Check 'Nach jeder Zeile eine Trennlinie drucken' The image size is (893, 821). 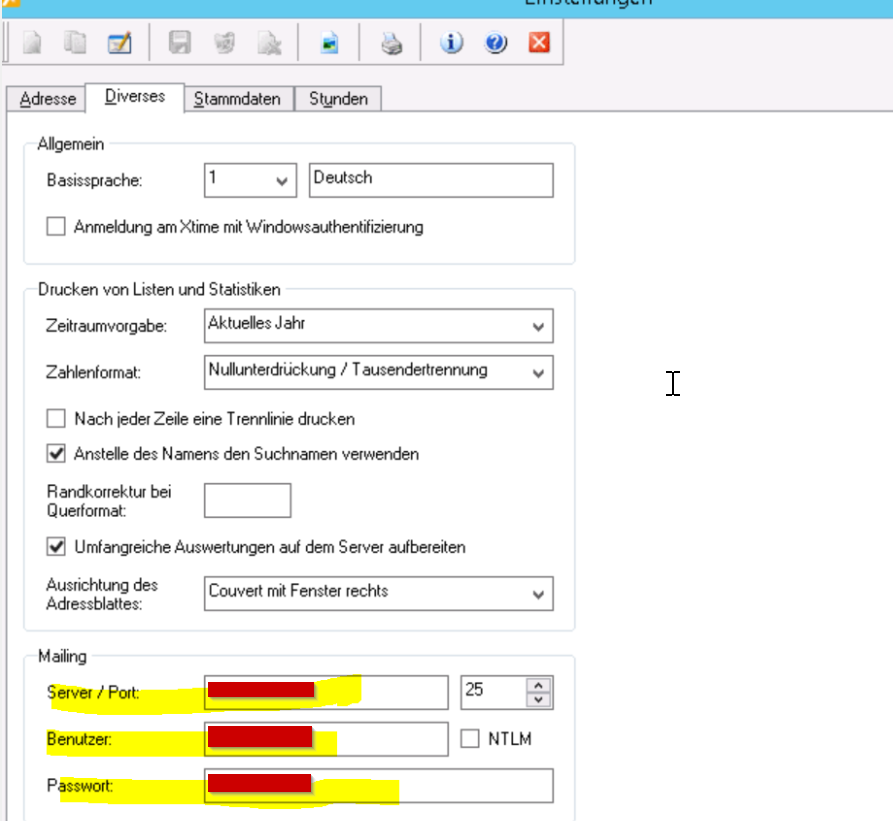tap(56, 418)
